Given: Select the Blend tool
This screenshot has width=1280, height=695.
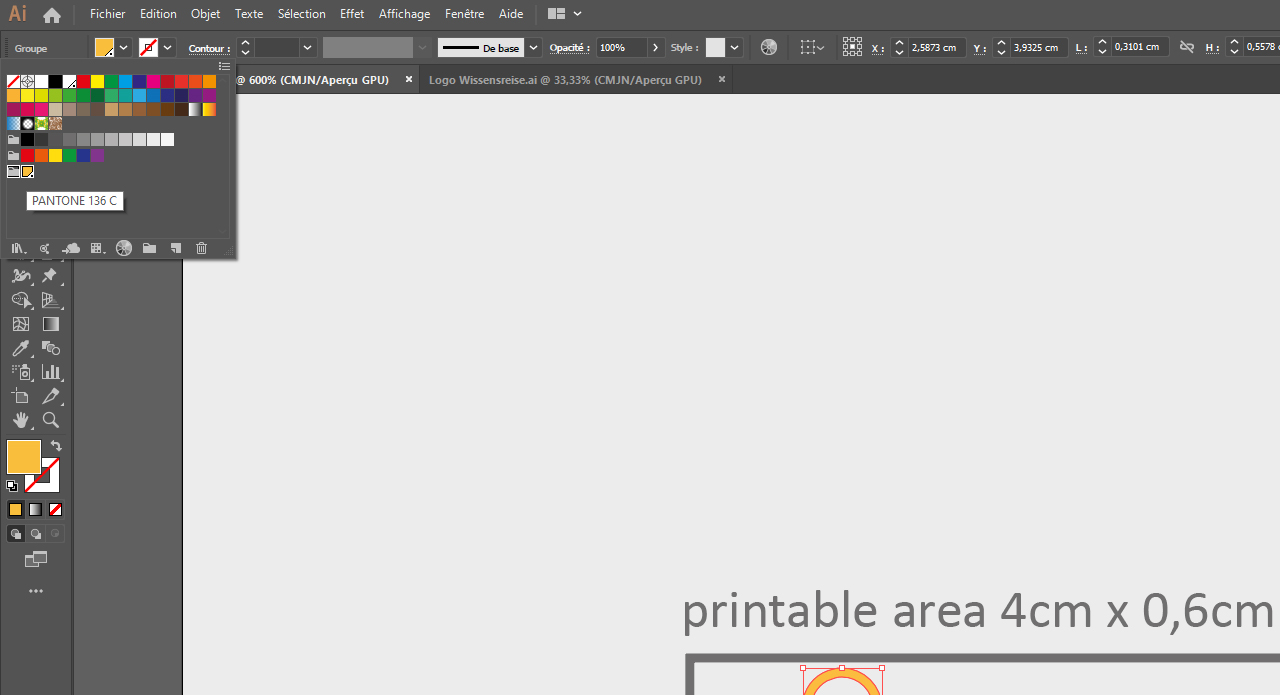Looking at the screenshot, I should click(50, 348).
